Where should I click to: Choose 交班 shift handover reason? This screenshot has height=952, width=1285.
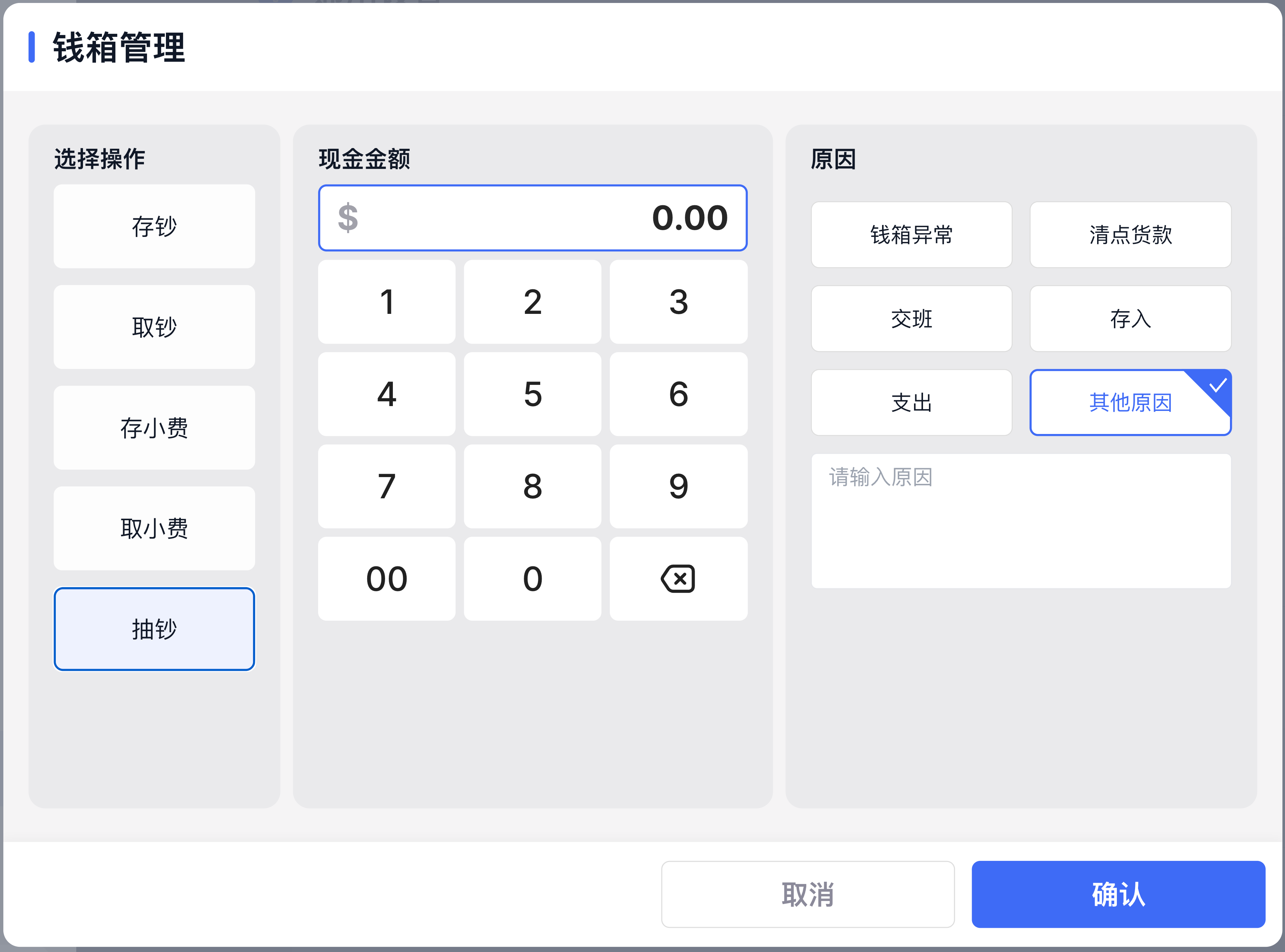911,319
